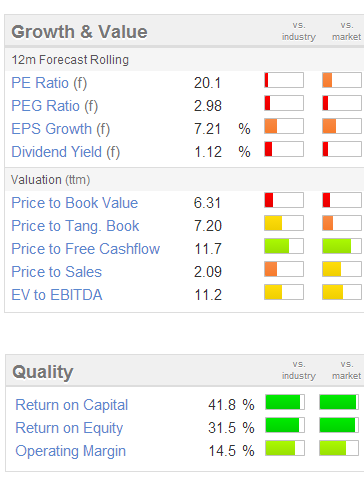
Task: Select the Price to Book Value link
Action: [75, 203]
